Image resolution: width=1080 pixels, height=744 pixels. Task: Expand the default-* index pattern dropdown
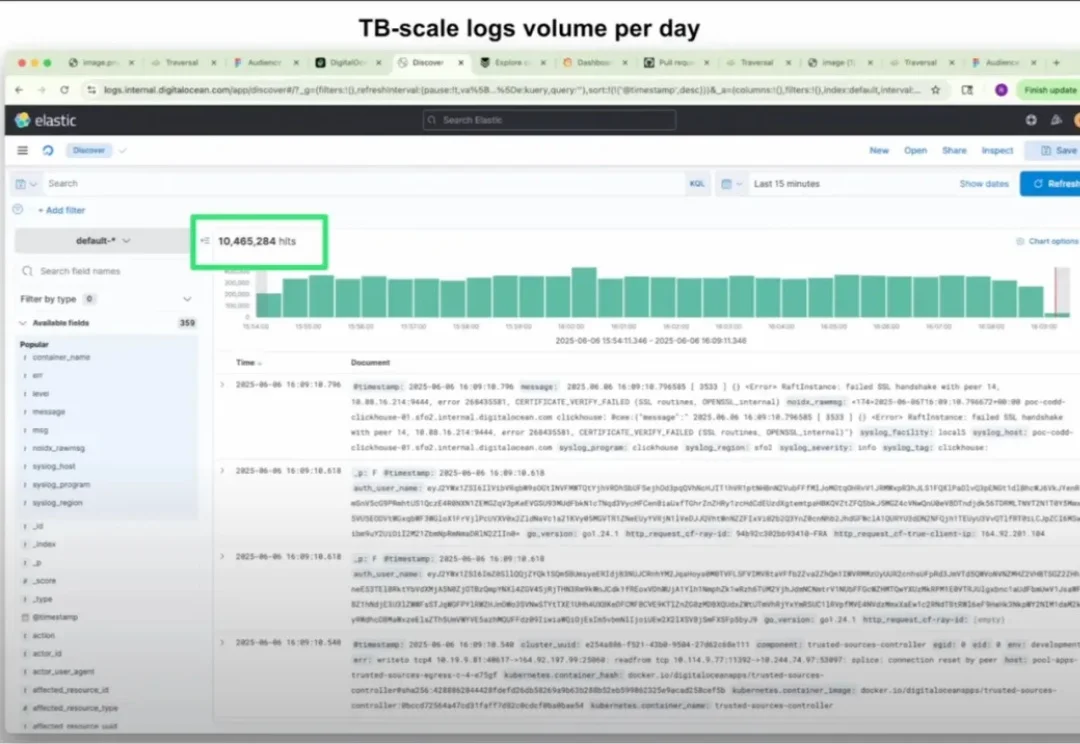point(105,241)
